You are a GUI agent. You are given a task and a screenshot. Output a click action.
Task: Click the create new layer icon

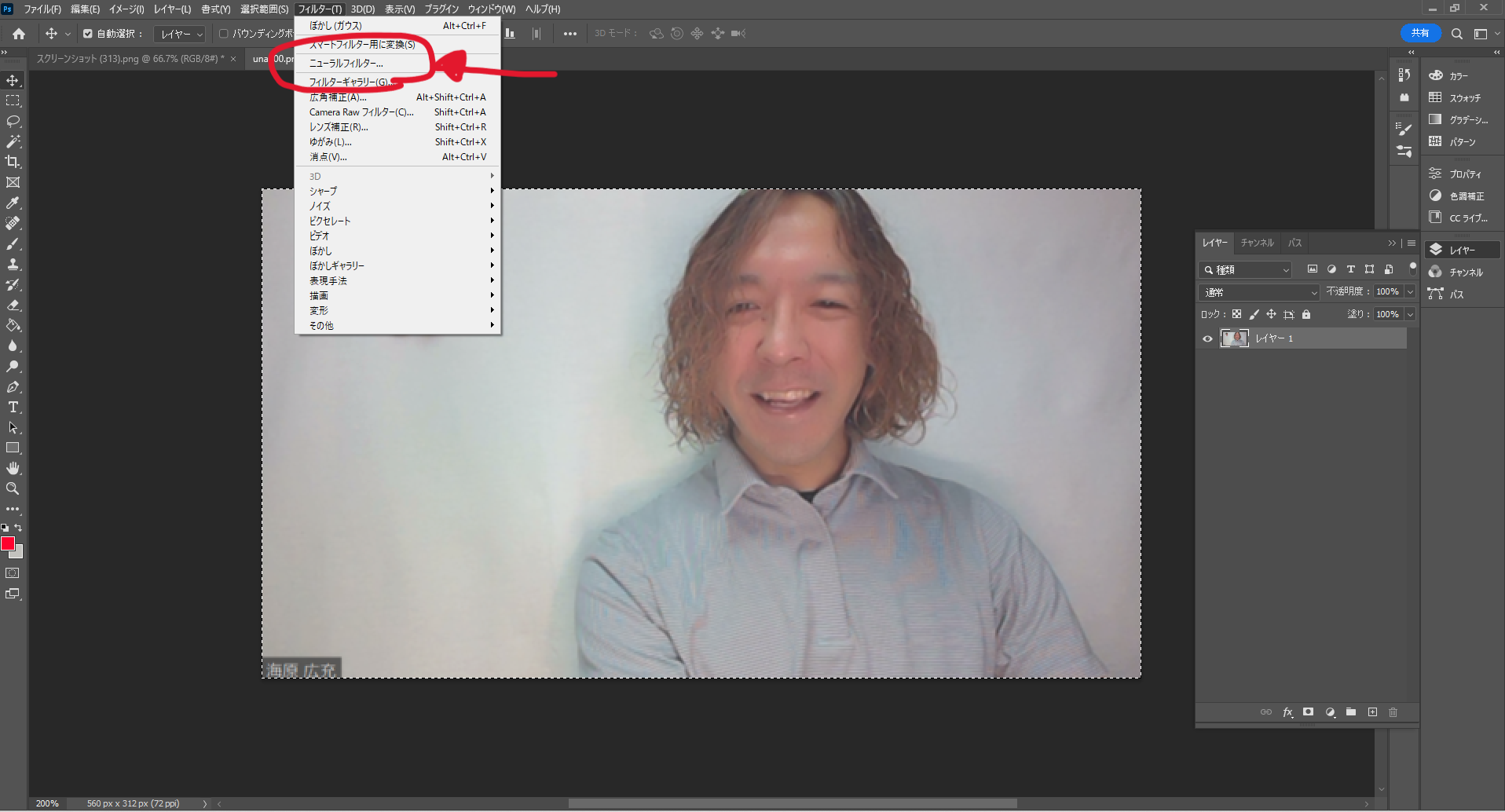(x=1372, y=712)
